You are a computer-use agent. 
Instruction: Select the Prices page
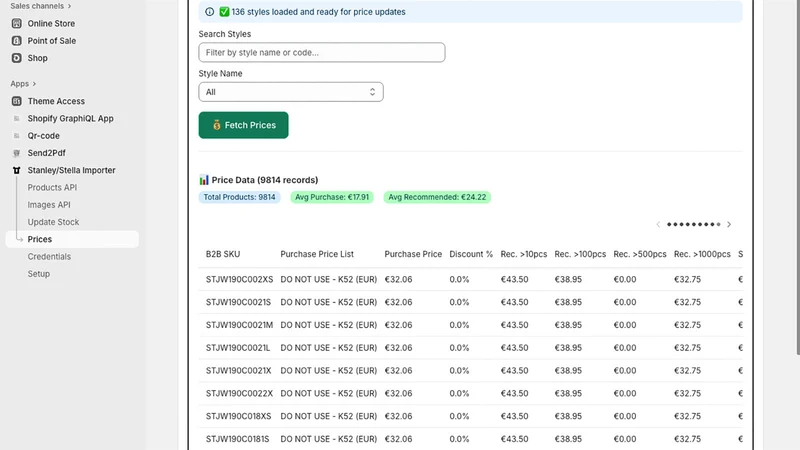click(x=72, y=239)
